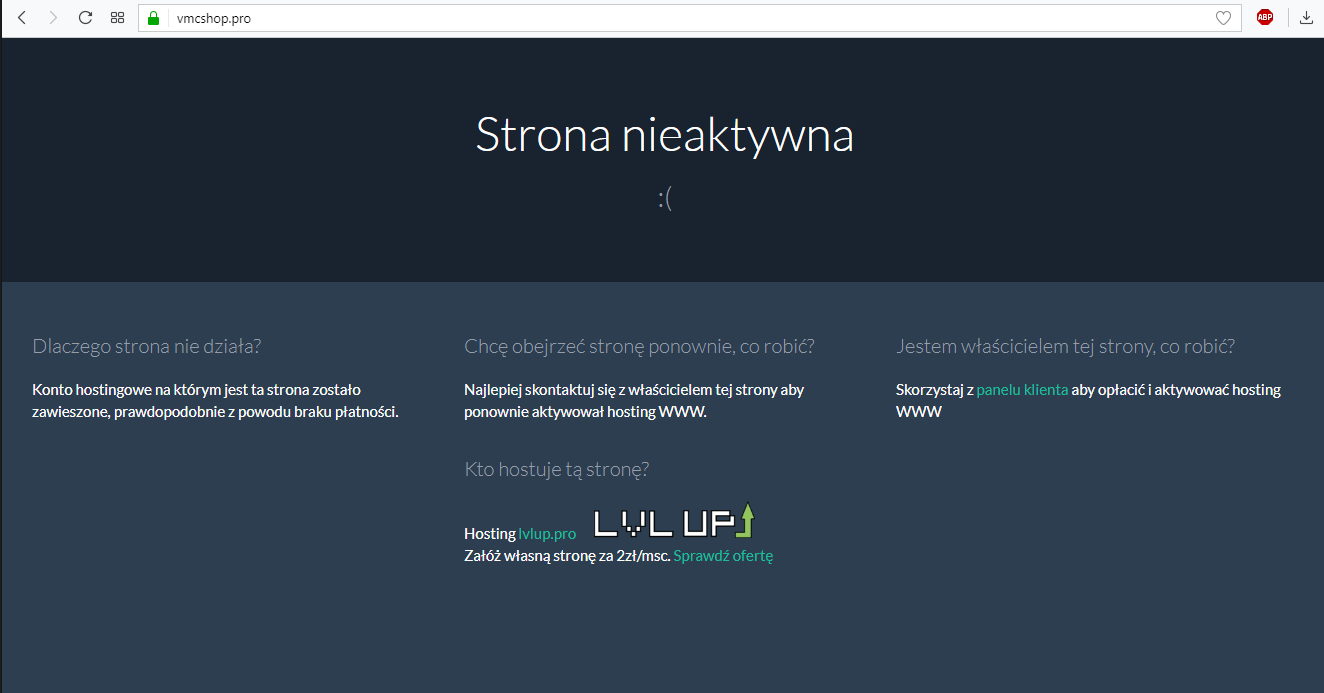The image size is (1324, 693).
Task: Click the forward navigation arrow
Action: click(x=53, y=17)
